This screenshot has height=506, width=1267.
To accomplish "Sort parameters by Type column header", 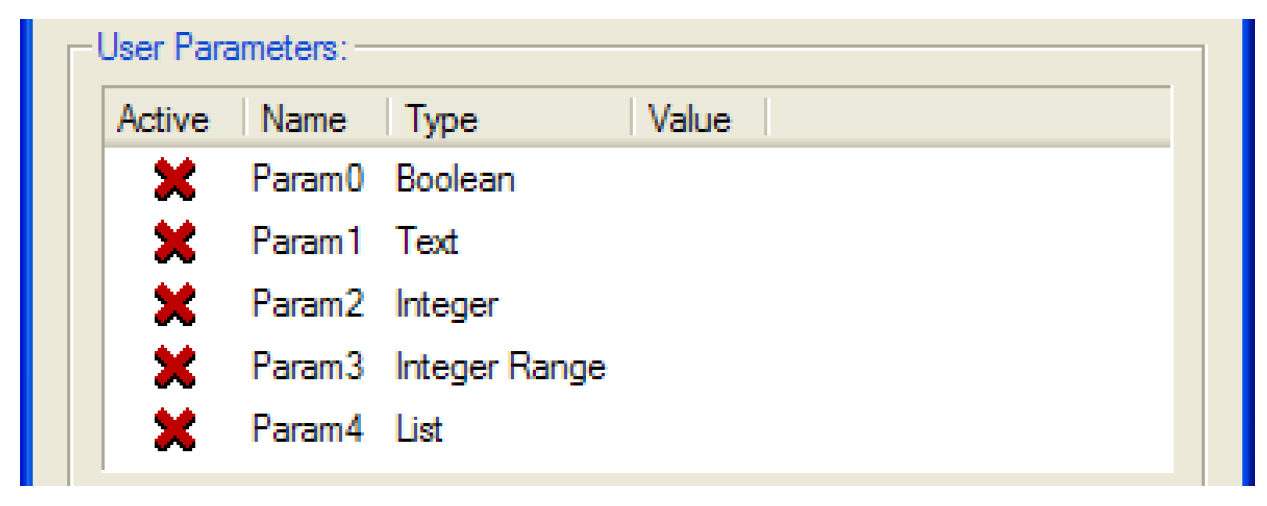I will point(442,120).
